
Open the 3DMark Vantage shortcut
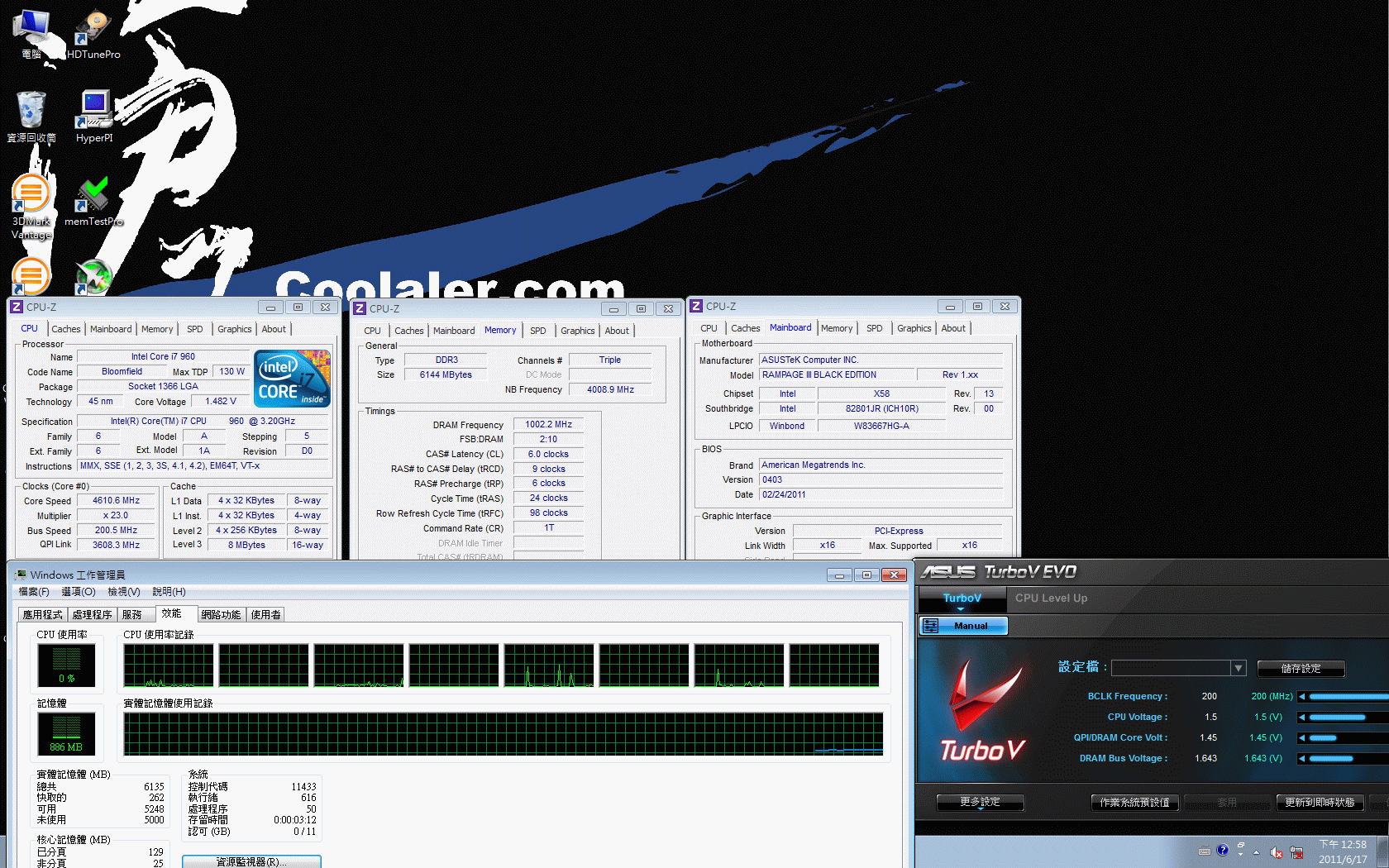click(31, 207)
